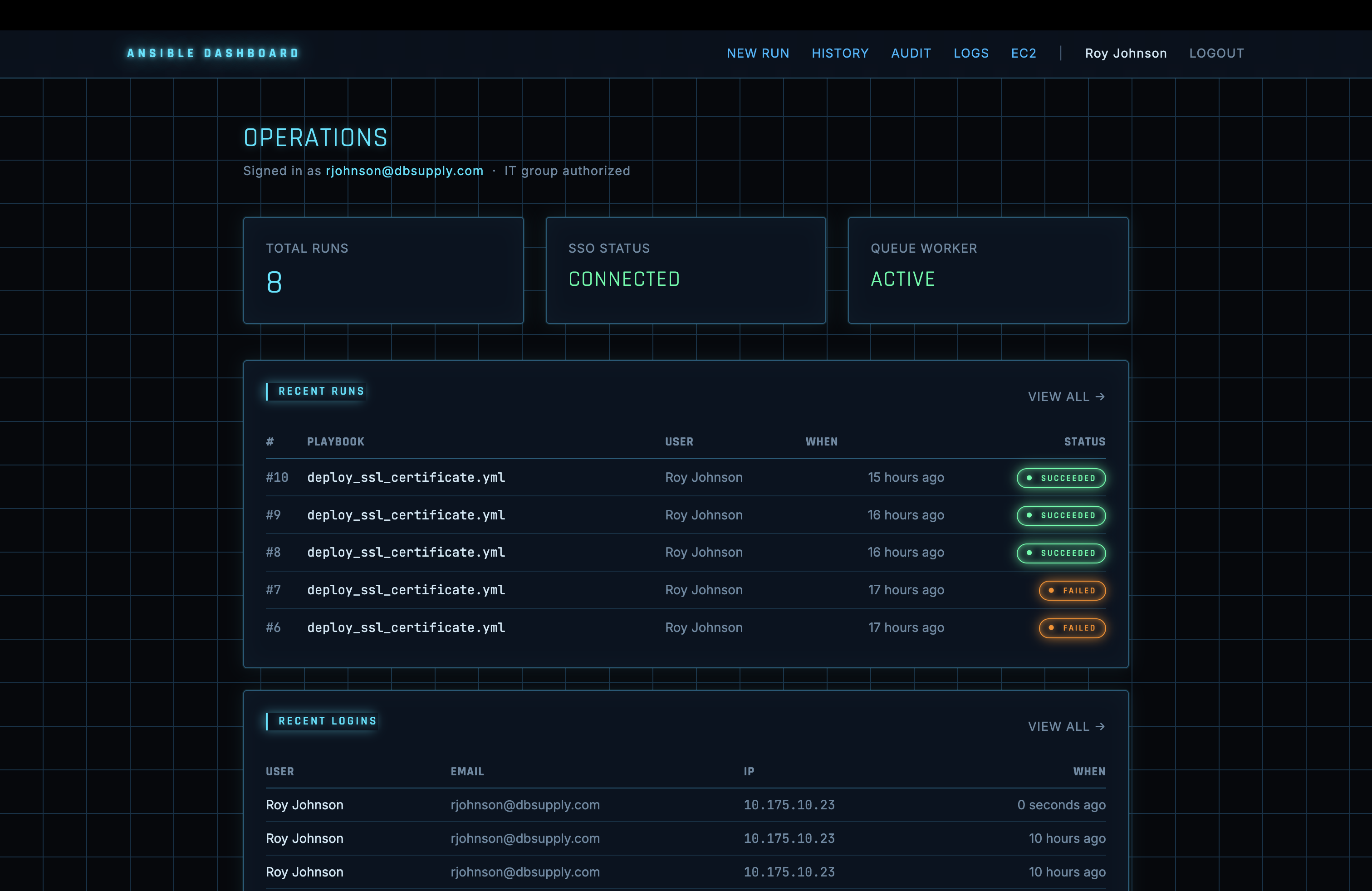
Task: Select the Total Runs card
Action: [383, 270]
